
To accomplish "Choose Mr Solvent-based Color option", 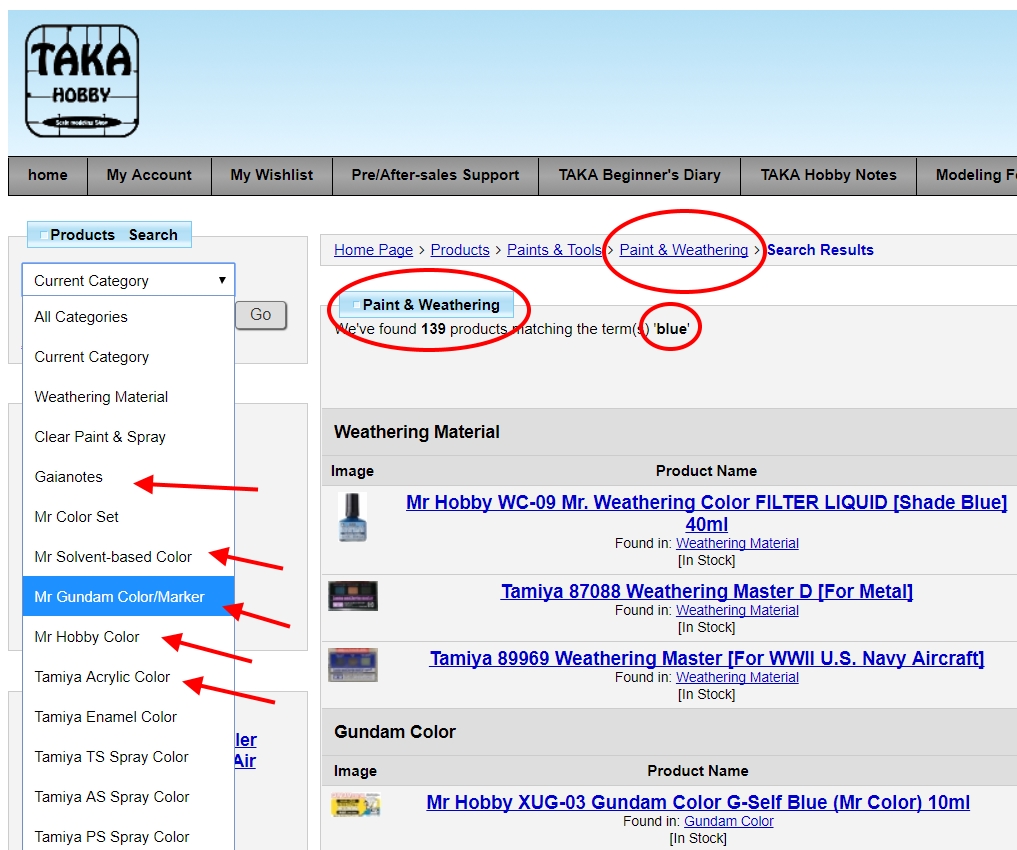I will pos(128,557).
